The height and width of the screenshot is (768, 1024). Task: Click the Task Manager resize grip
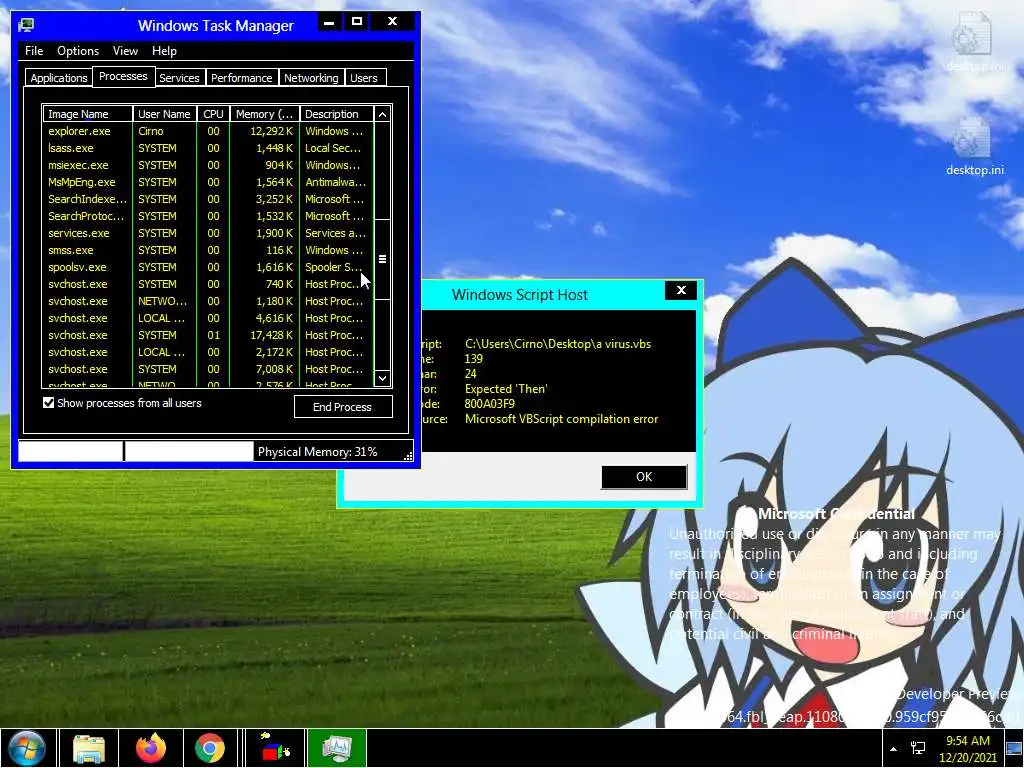(x=408, y=456)
